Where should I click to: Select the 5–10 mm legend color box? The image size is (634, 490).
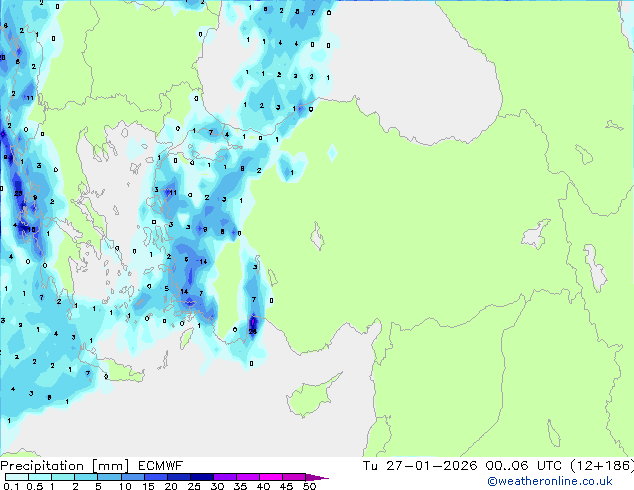(109, 477)
